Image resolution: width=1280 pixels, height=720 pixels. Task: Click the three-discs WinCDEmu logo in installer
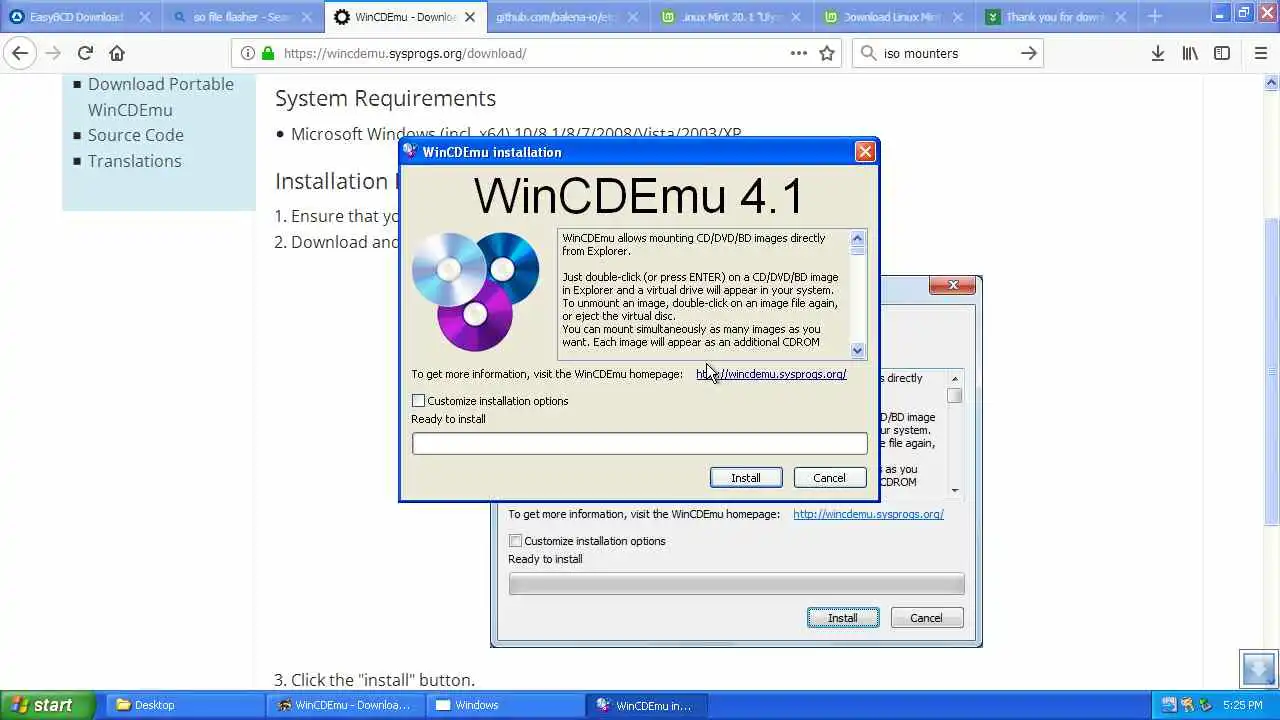tap(476, 291)
